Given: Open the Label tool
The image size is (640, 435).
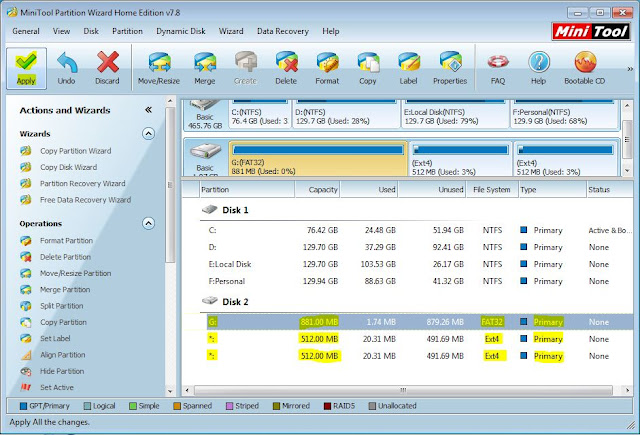Looking at the screenshot, I should pos(409,69).
